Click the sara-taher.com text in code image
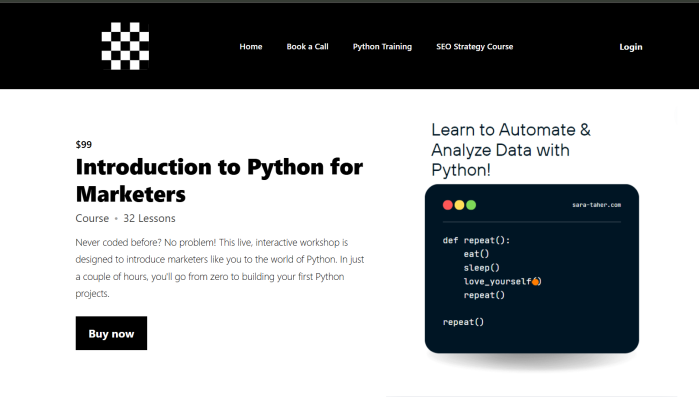This screenshot has height=399, width=699. tap(596, 205)
